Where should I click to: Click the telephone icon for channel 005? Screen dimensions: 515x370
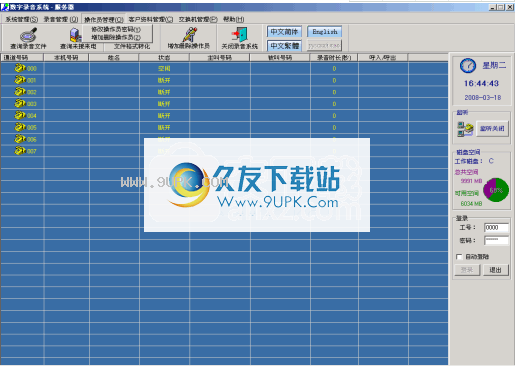(20, 127)
